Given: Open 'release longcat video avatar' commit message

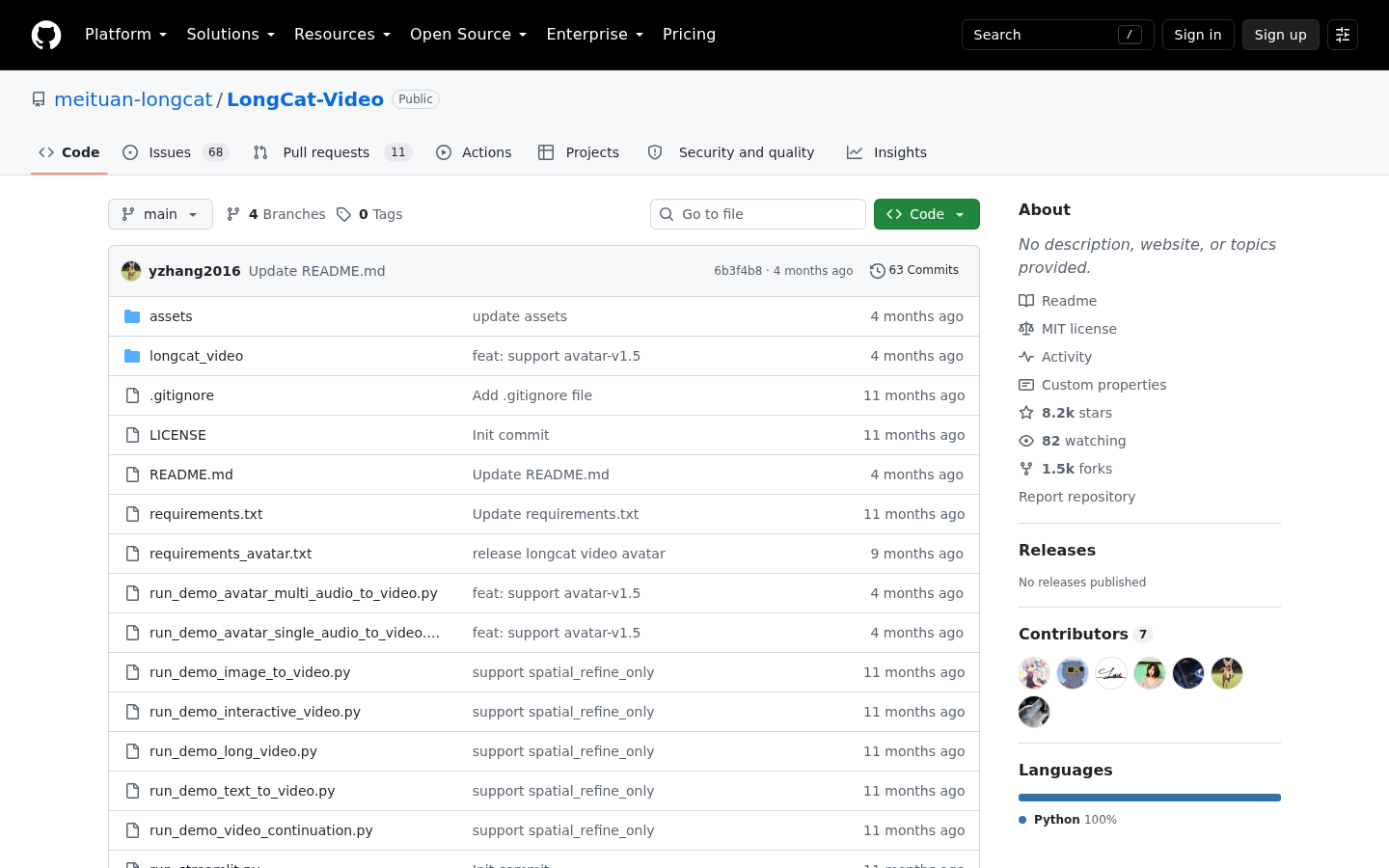Looking at the screenshot, I should click(x=569, y=554).
